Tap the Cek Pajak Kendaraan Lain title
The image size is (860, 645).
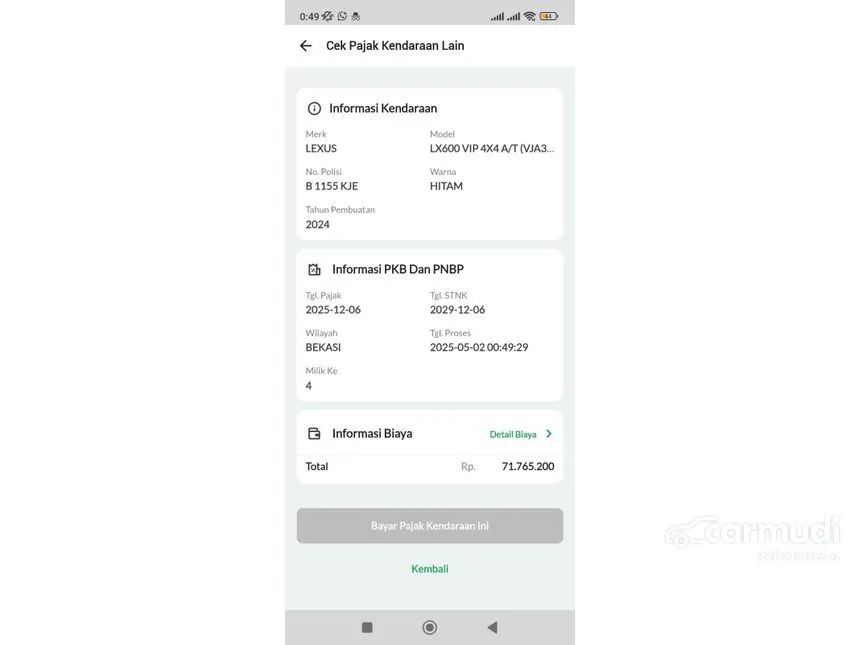395,46
